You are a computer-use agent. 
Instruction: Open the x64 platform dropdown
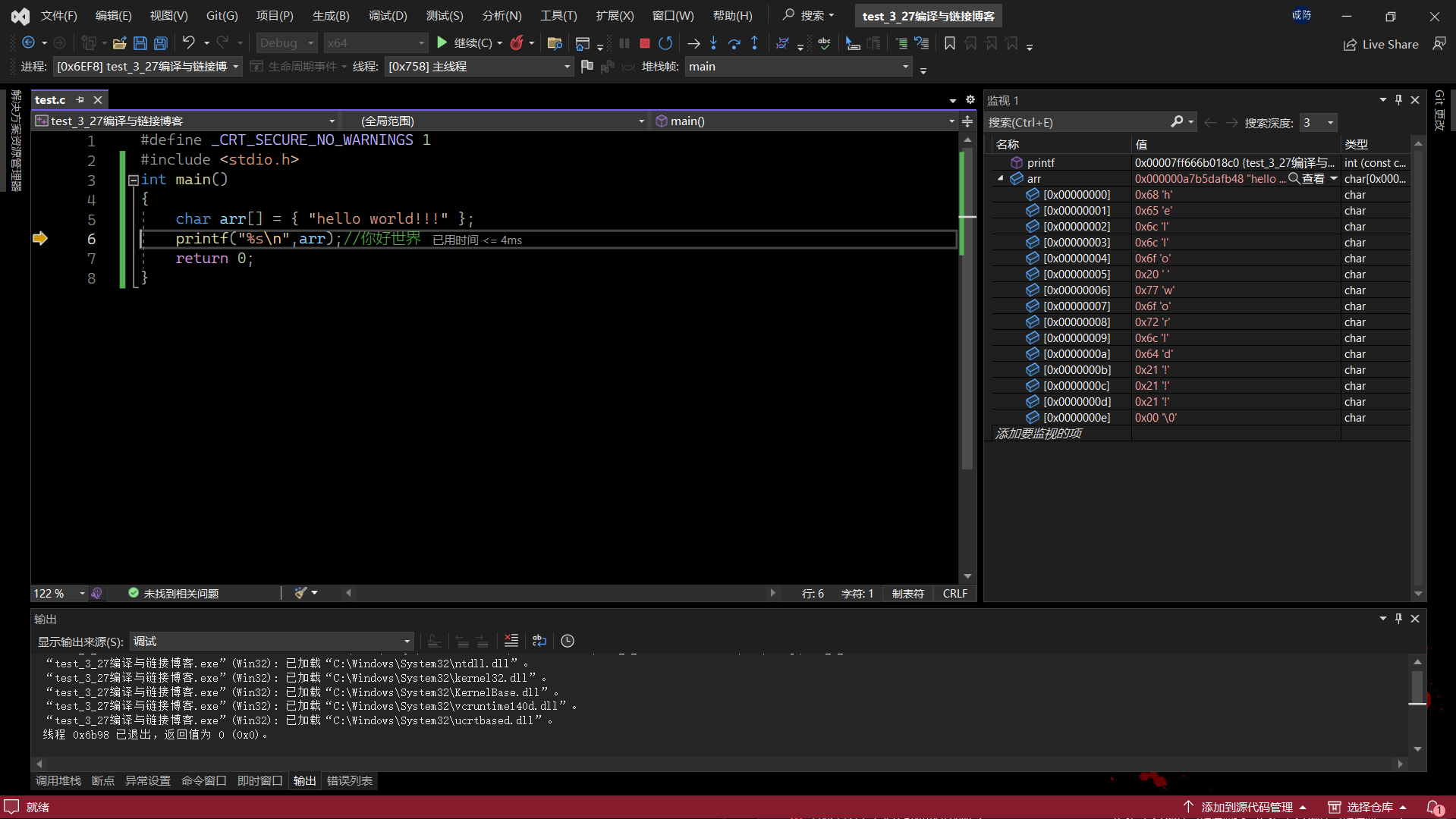[376, 43]
